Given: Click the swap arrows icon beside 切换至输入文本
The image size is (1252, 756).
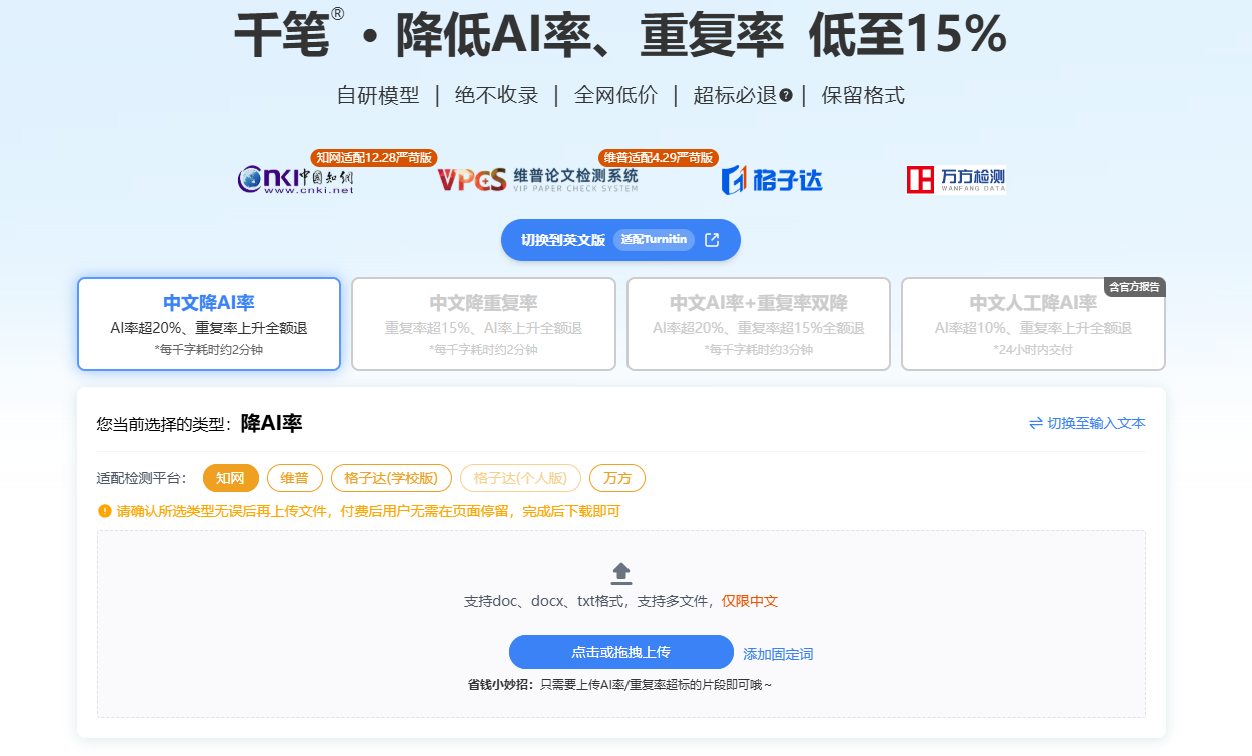Looking at the screenshot, I should [1036, 423].
